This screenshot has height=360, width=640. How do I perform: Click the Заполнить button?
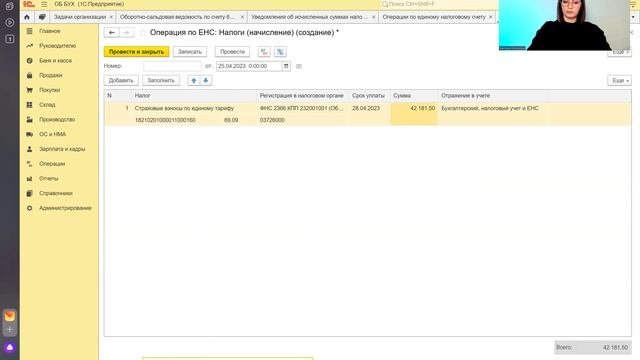click(161, 80)
